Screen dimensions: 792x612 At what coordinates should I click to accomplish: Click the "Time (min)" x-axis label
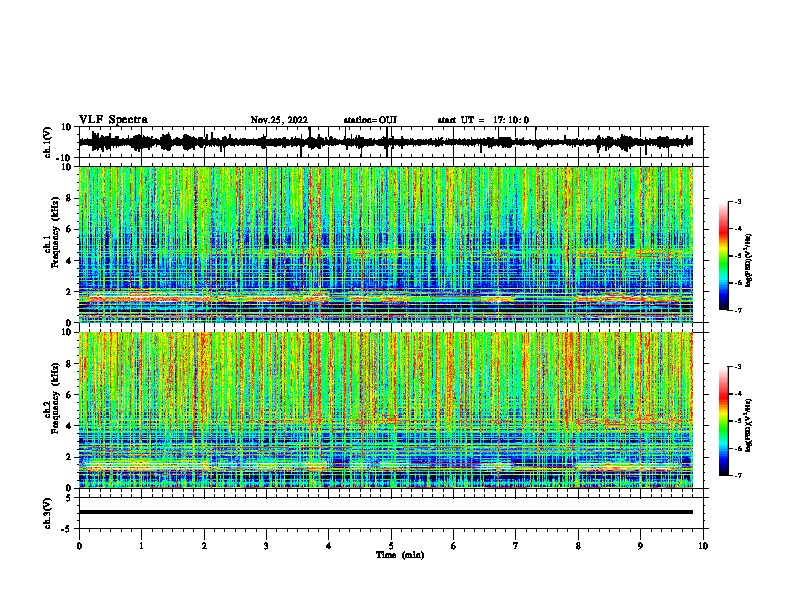click(x=400, y=555)
